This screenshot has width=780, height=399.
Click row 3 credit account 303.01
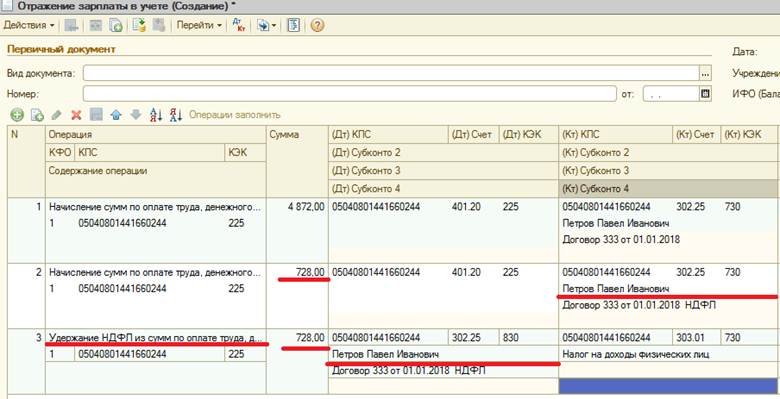click(x=695, y=338)
